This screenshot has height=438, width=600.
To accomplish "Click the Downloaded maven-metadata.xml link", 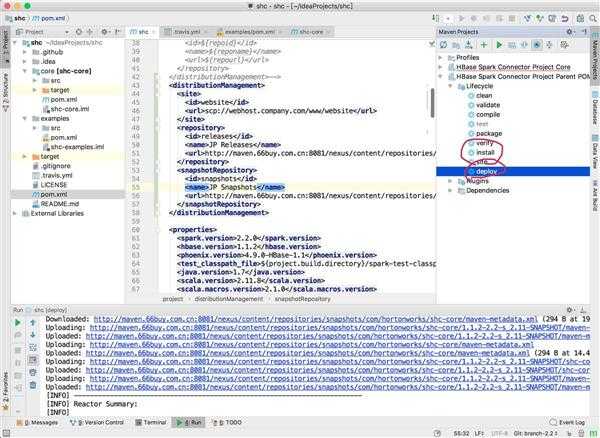I will (x=316, y=319).
